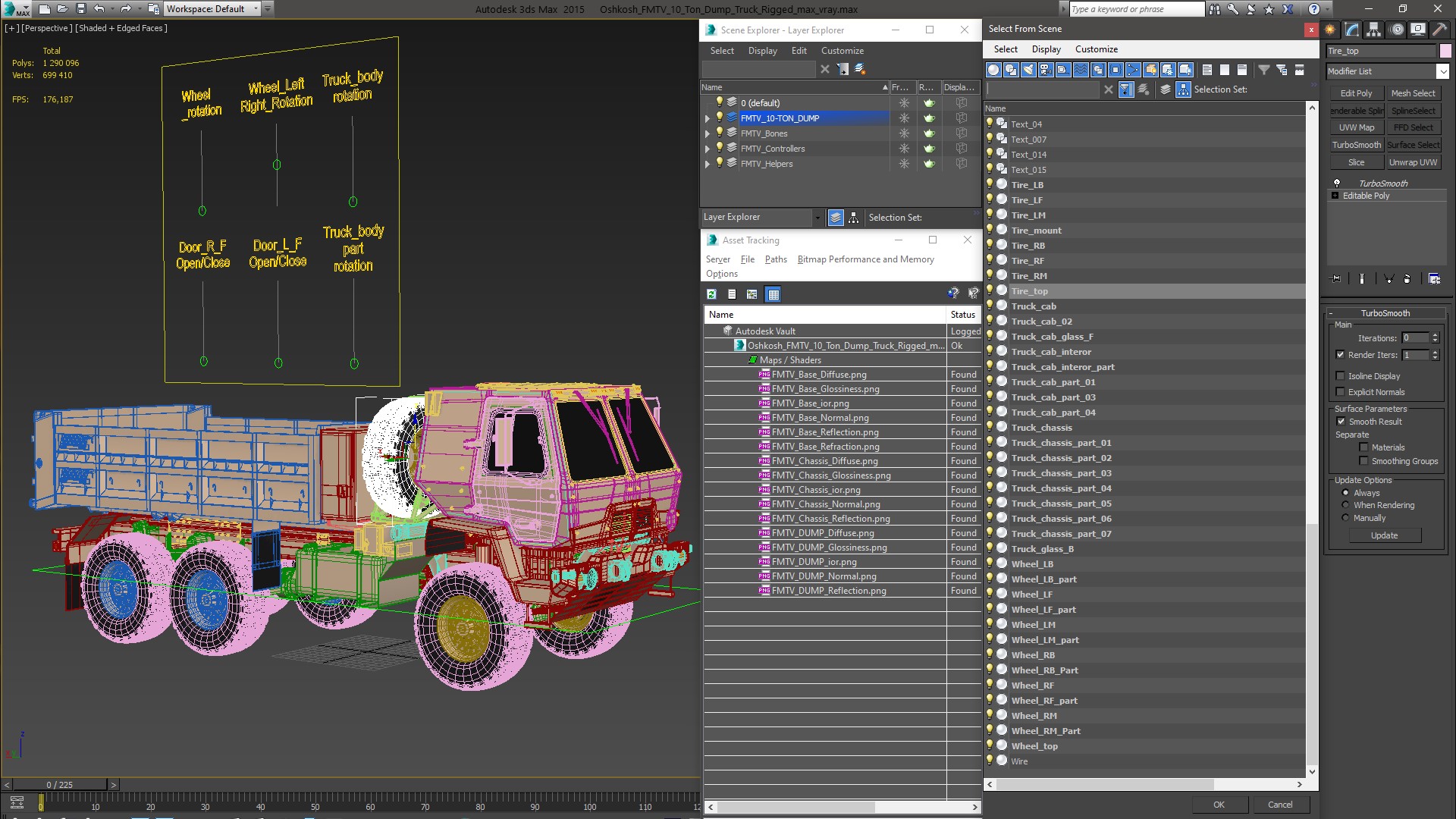Image resolution: width=1456 pixels, height=819 pixels.
Task: Toggle the TurboSmooth modifier lightbulb
Action: [x=1337, y=184]
